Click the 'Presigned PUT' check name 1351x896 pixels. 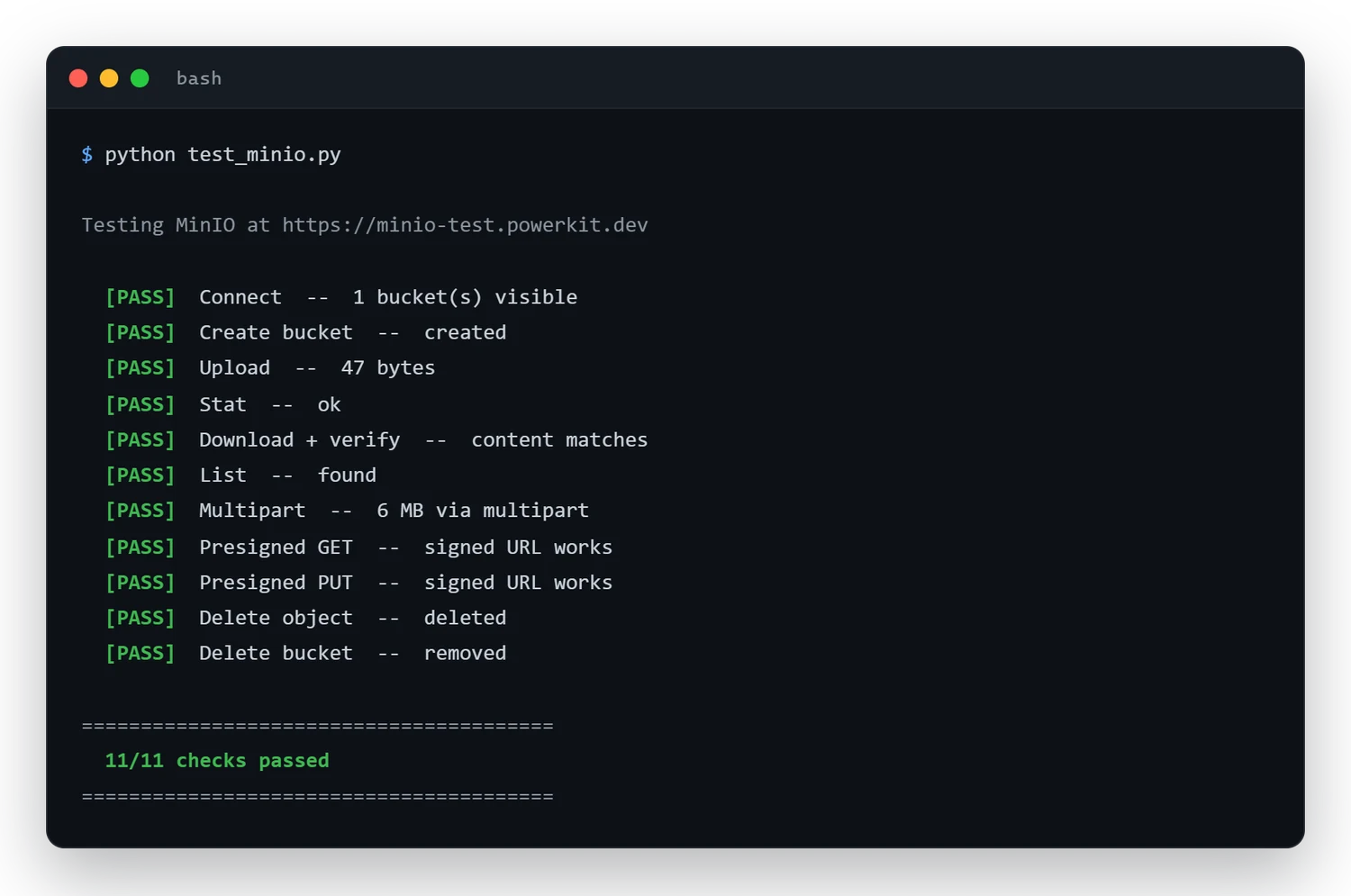276,583
